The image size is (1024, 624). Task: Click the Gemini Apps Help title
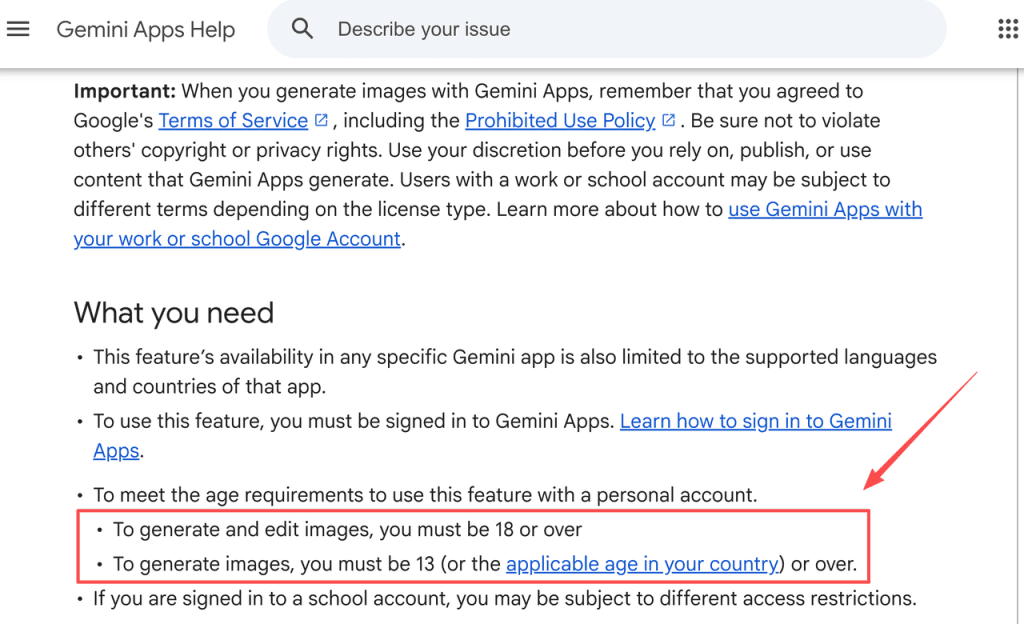click(x=146, y=29)
